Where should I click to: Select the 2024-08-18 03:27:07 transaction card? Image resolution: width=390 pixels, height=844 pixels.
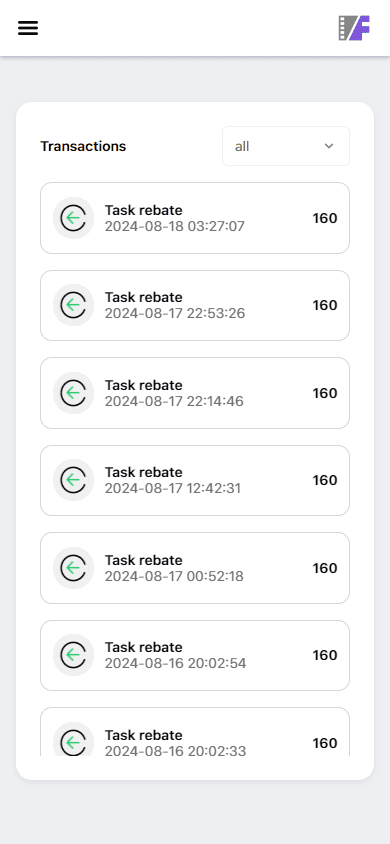click(195, 218)
